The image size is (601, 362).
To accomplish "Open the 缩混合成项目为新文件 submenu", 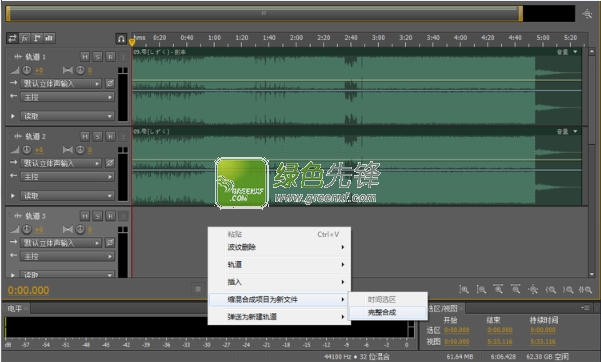I will pyautogui.click(x=279, y=299).
